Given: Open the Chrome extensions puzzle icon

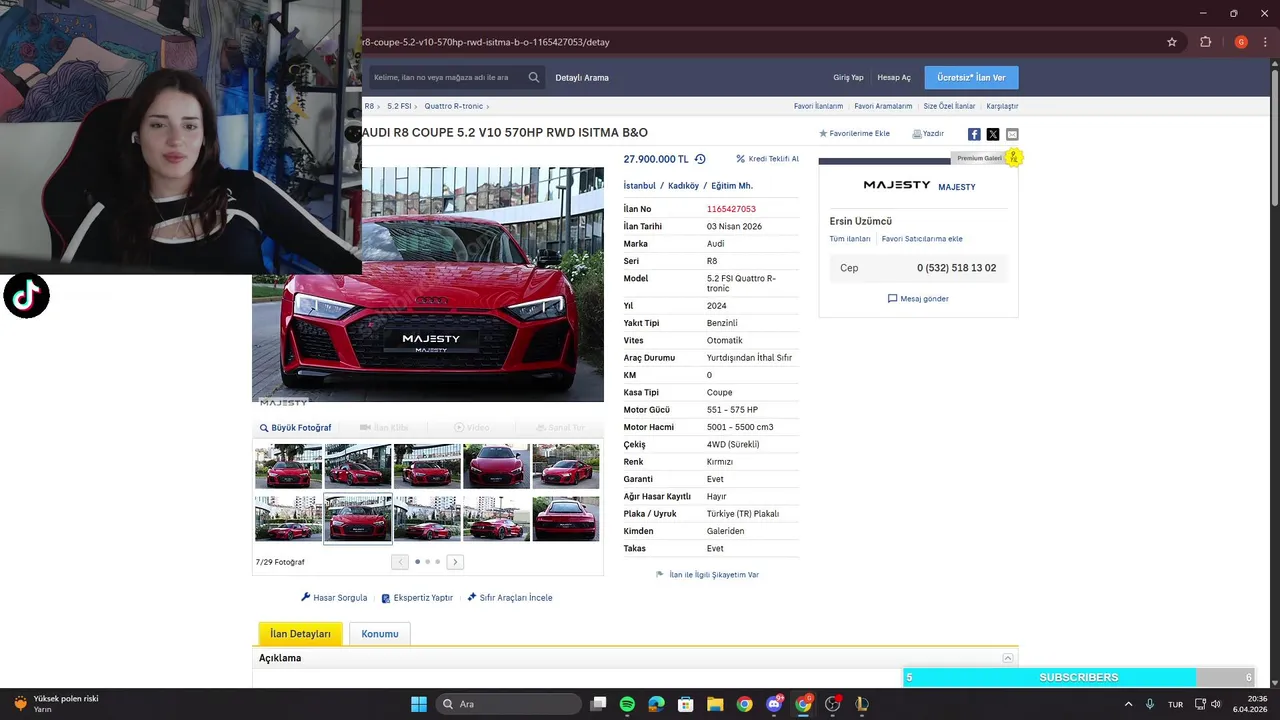Looking at the screenshot, I should [x=1205, y=42].
